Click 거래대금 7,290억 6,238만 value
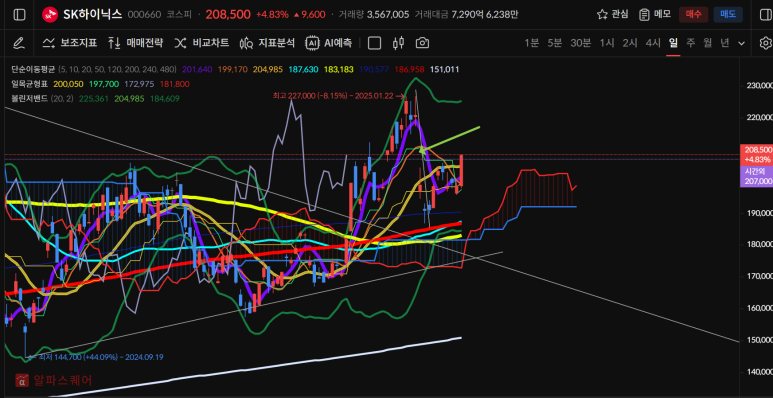Image resolution: width=773 pixels, height=398 pixels. click(x=466, y=14)
